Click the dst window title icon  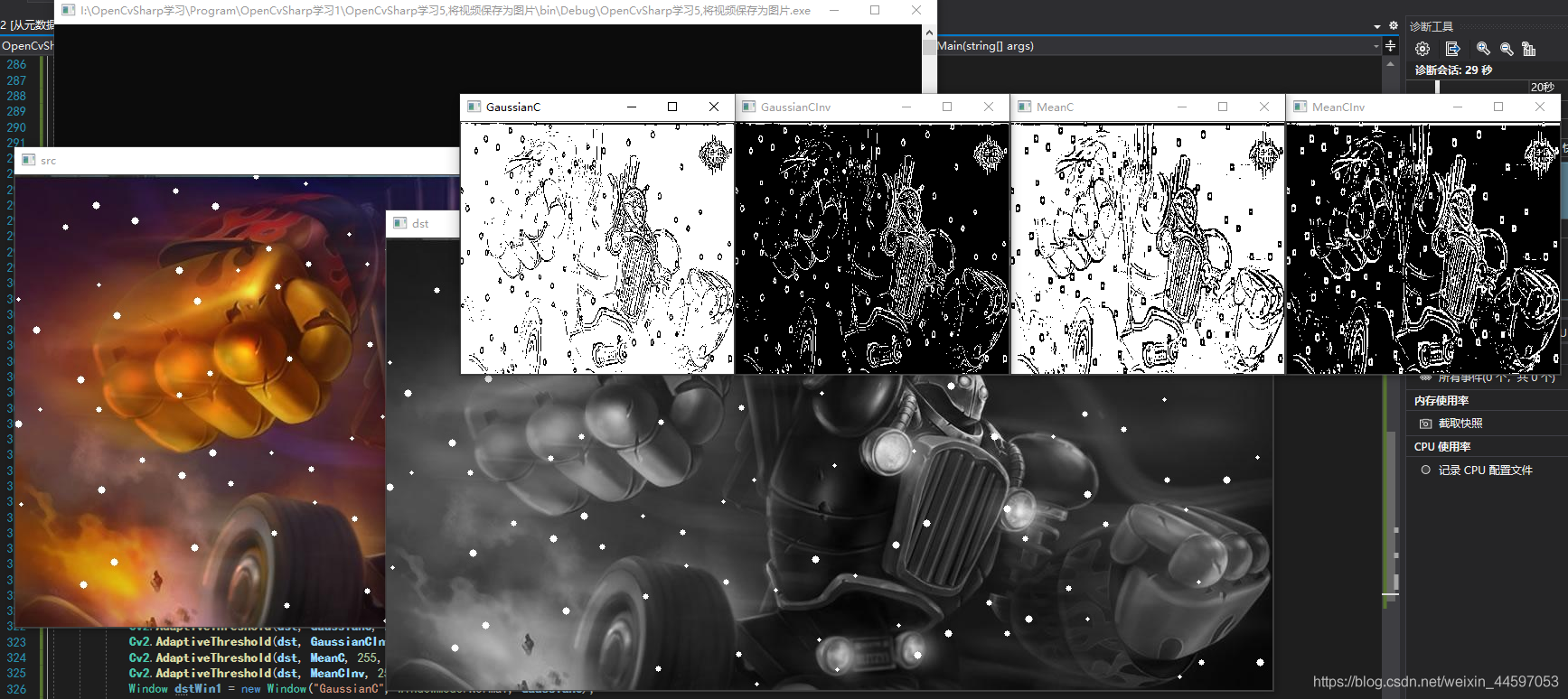pyautogui.click(x=399, y=223)
